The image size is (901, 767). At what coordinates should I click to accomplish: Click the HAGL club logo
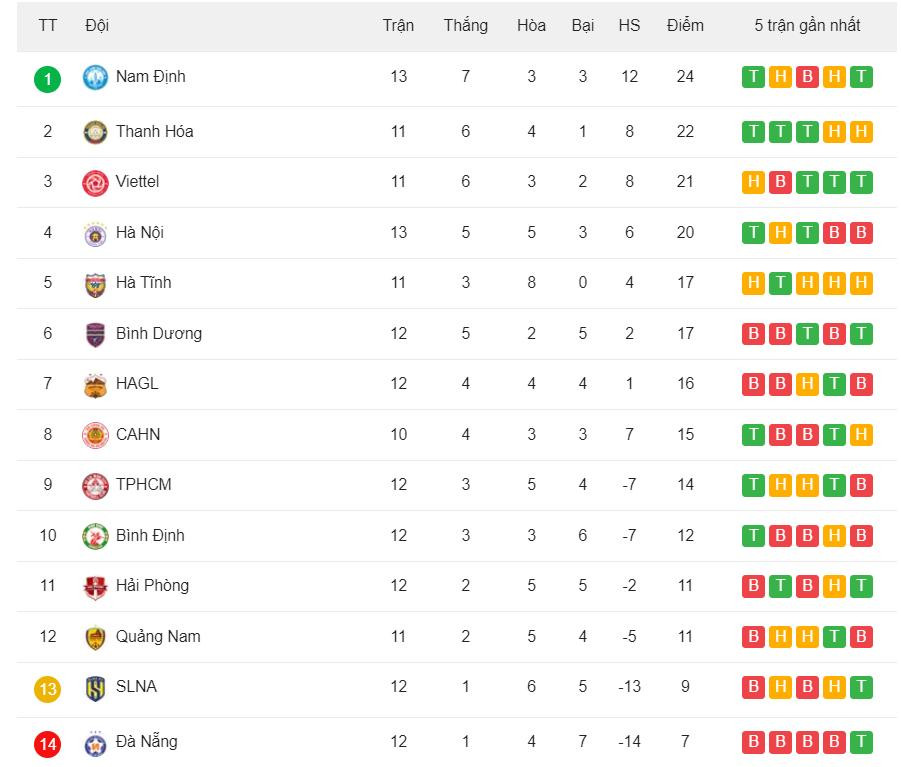click(95, 384)
